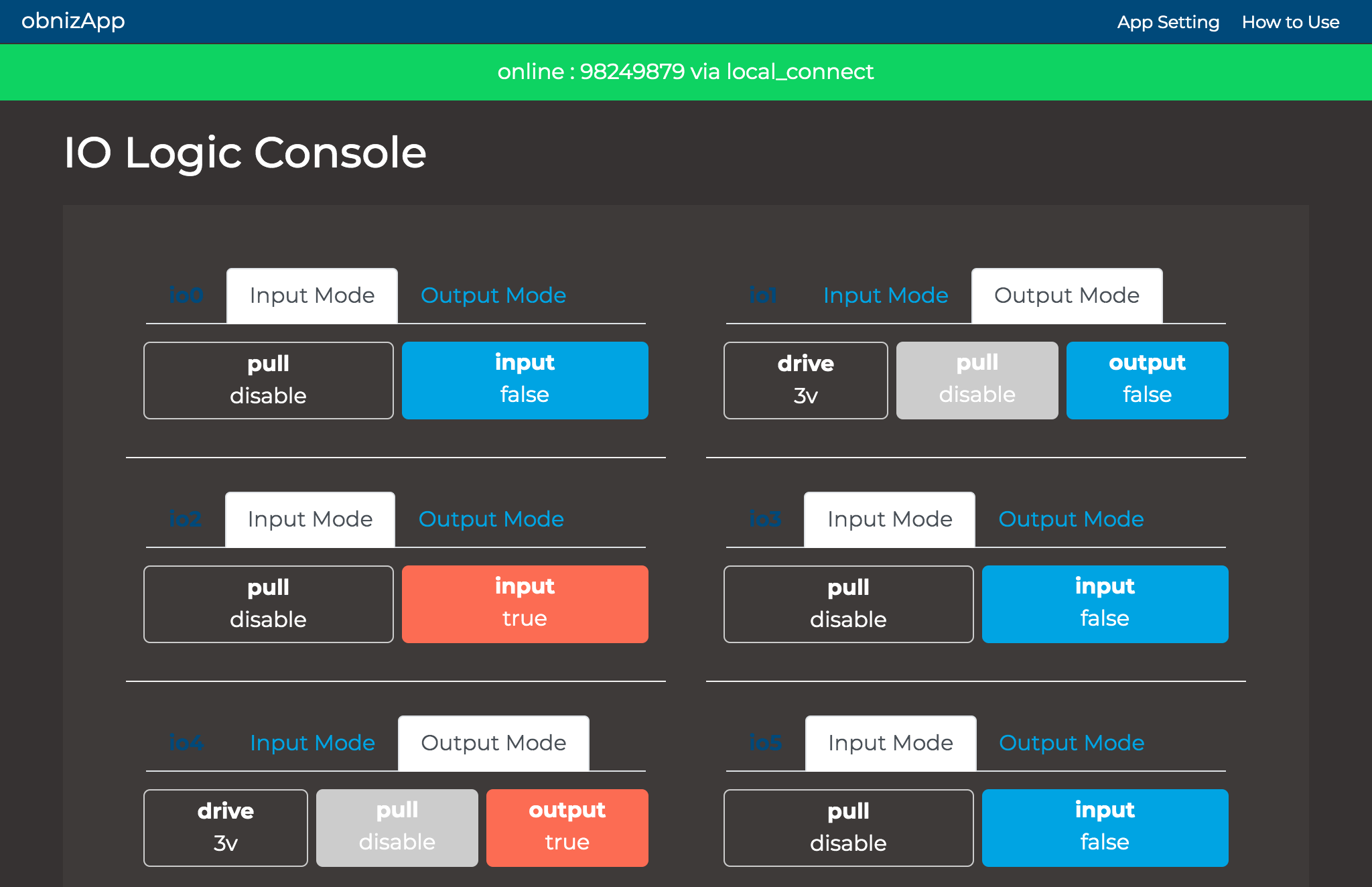The height and width of the screenshot is (887, 1372).
Task: Toggle io4 drive 3v setting
Action: point(225,827)
